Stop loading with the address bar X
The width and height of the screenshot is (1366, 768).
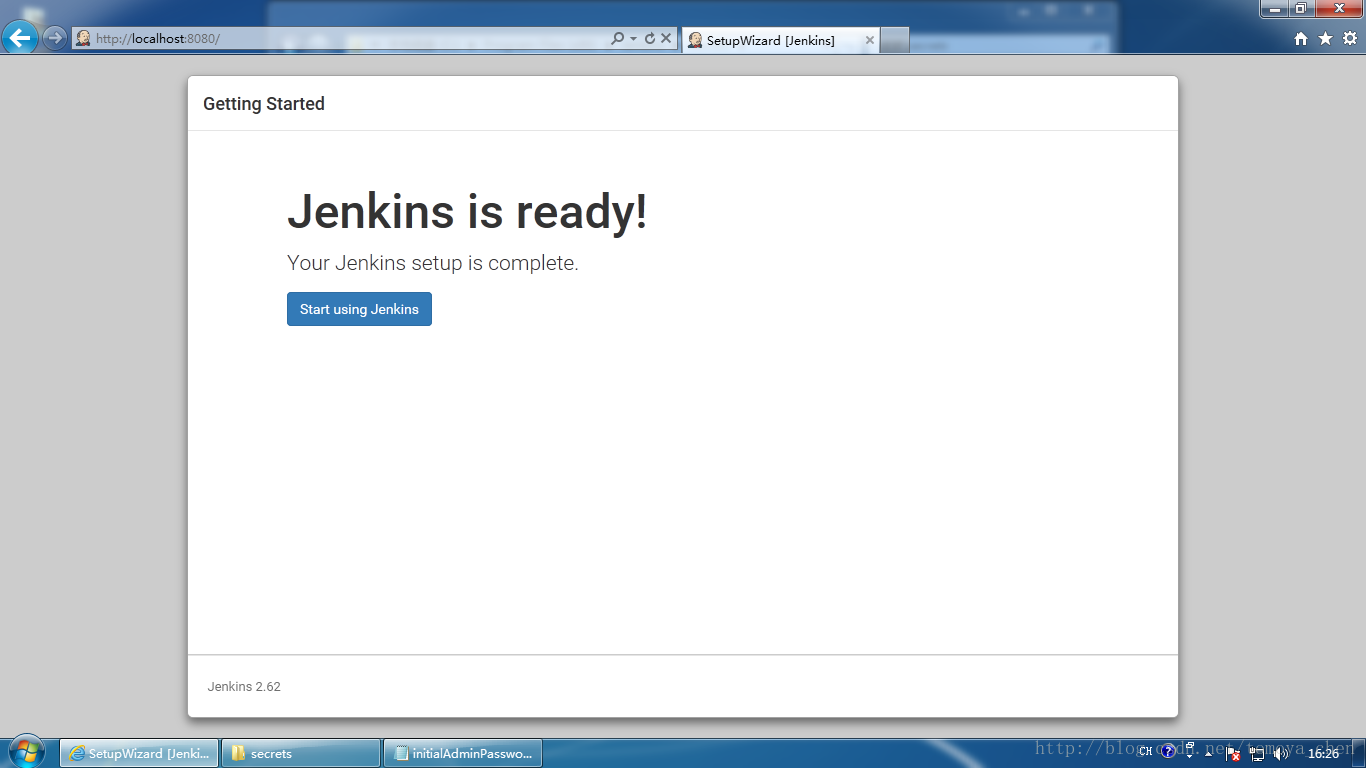[666, 39]
